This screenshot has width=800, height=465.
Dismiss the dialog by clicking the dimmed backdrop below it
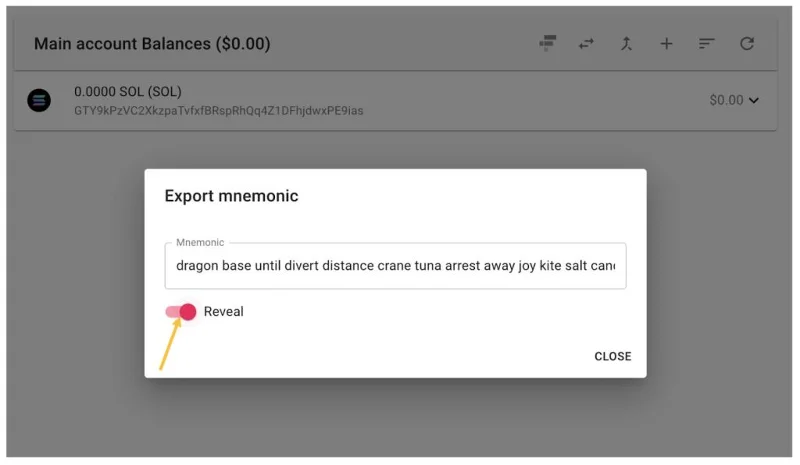point(395,419)
